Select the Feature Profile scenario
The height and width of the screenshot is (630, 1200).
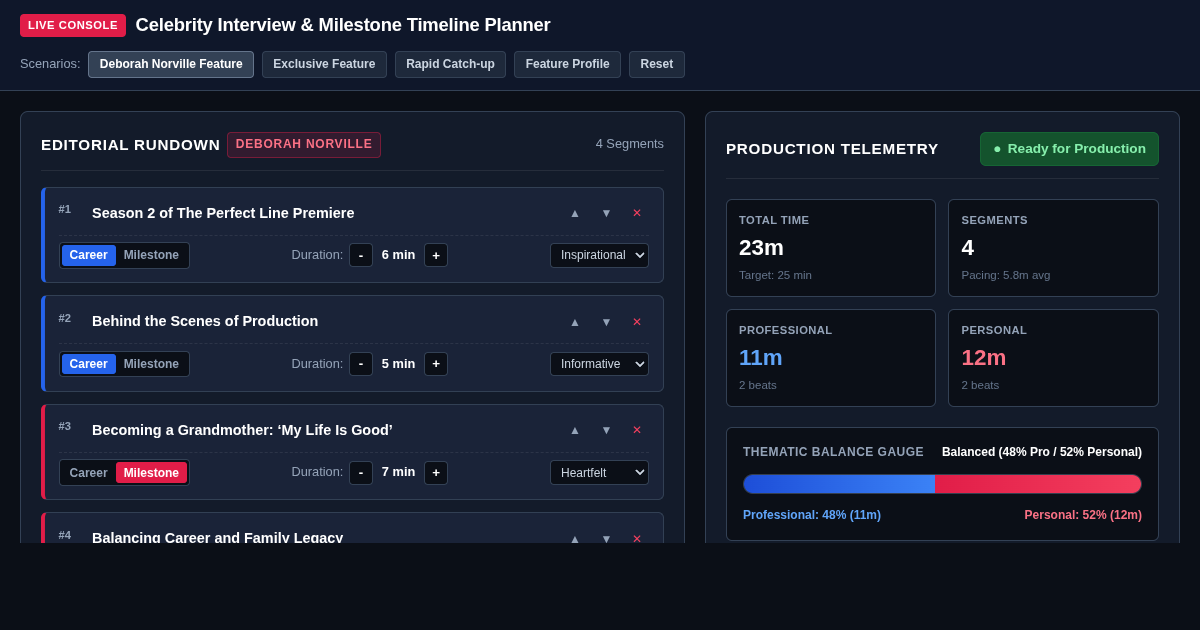[x=567, y=64]
